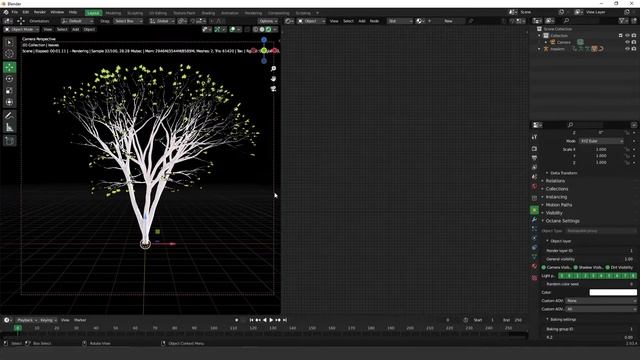Open the Output properties tab

534,158
